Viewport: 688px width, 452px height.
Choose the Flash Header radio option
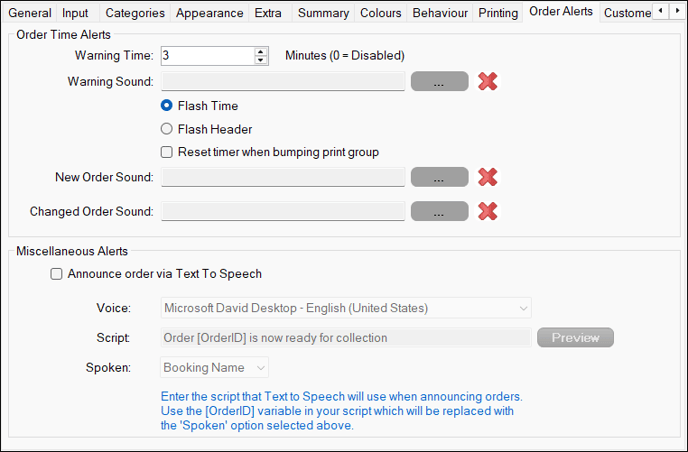[166, 129]
